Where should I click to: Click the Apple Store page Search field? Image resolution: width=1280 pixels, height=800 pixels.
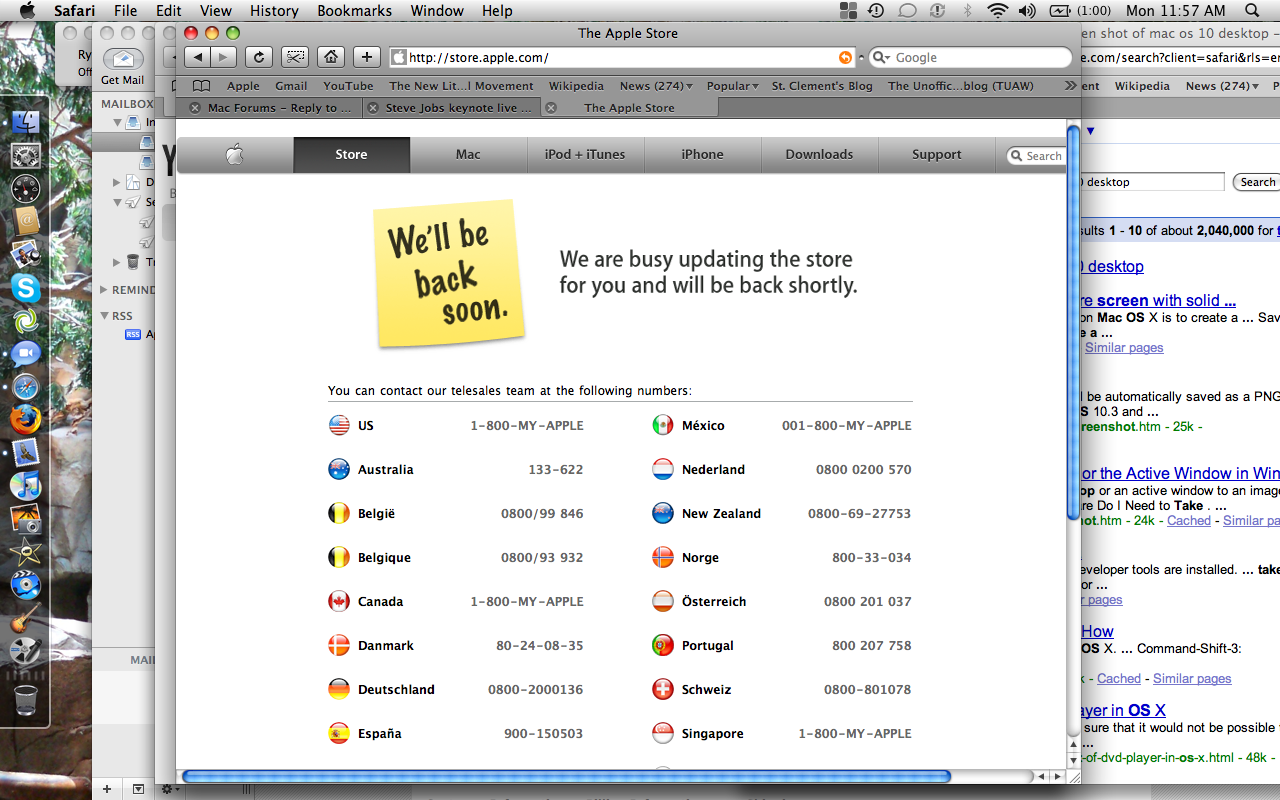1035,156
